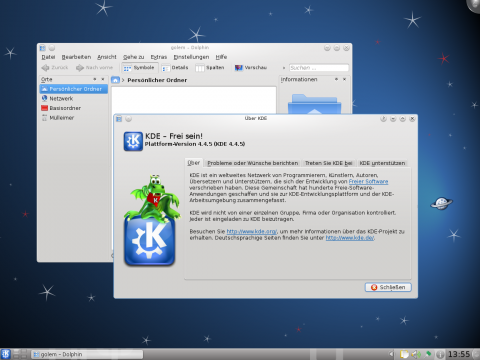Open the Hilfe menu in Dolphin
480x360 pixels.
pos(221,57)
